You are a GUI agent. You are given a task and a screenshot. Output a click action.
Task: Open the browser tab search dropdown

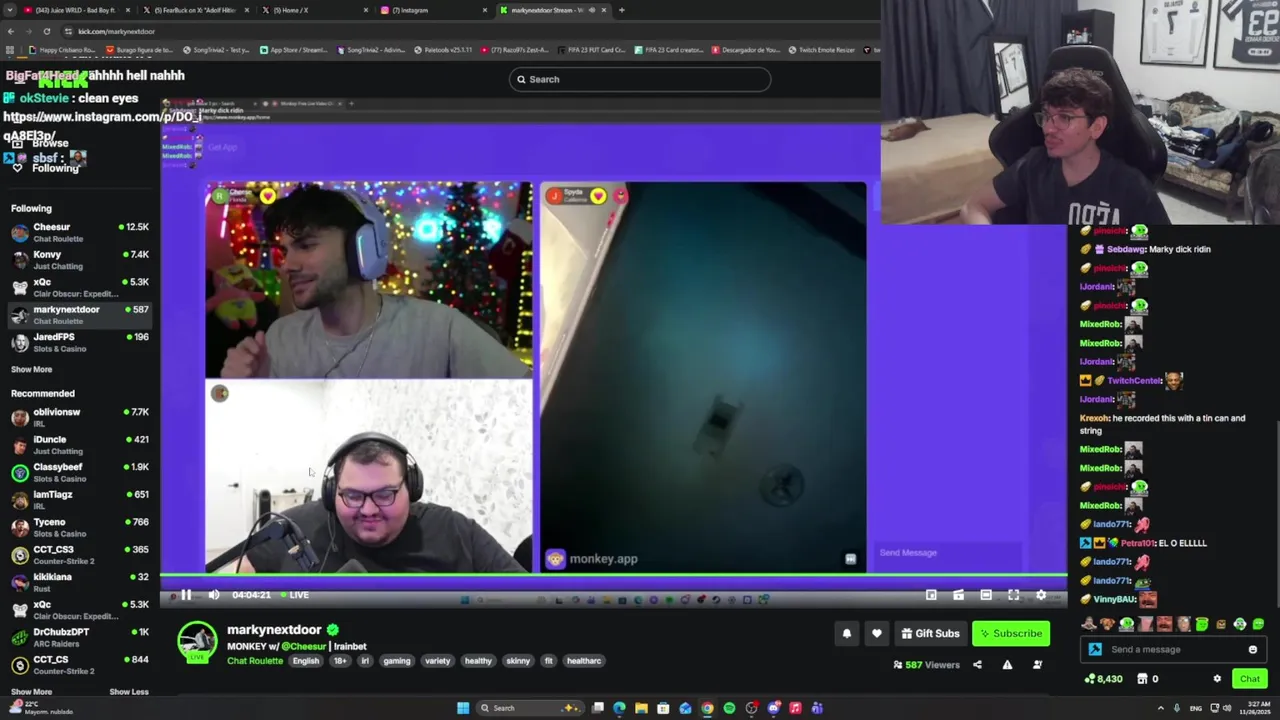[x=9, y=10]
